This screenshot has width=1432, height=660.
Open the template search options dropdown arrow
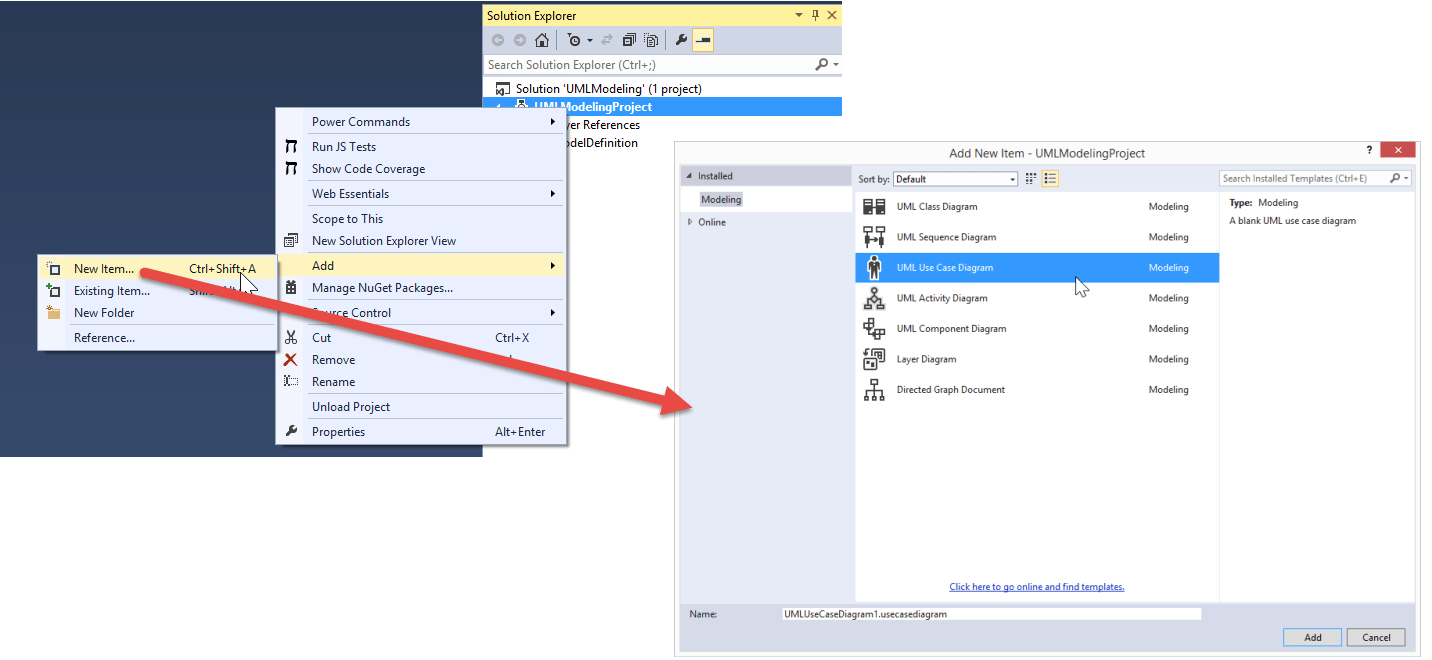(1406, 178)
